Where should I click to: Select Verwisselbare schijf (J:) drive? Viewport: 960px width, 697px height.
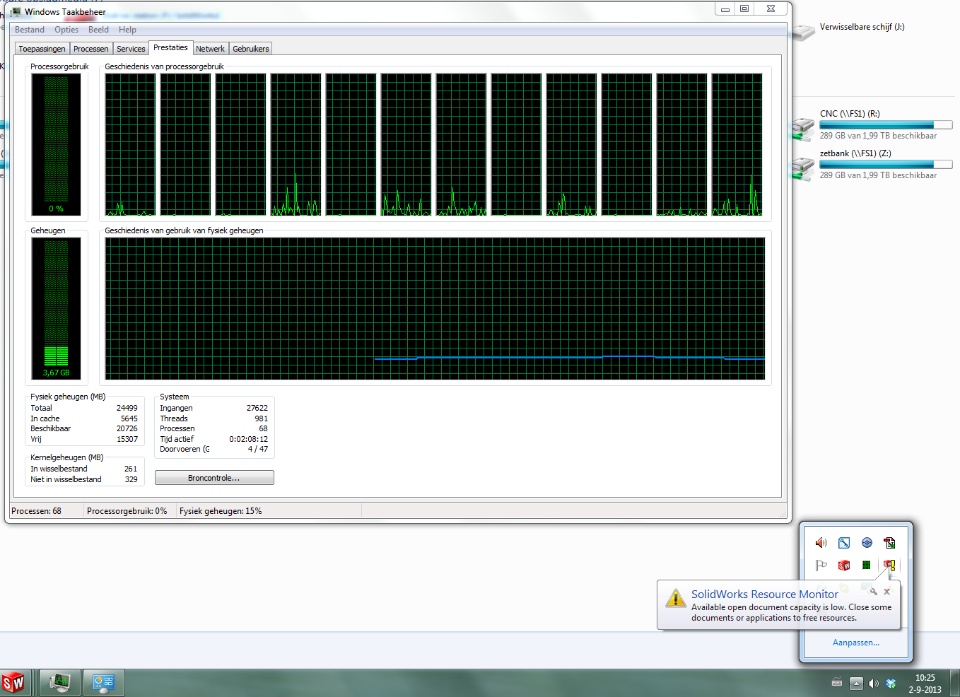point(848,29)
